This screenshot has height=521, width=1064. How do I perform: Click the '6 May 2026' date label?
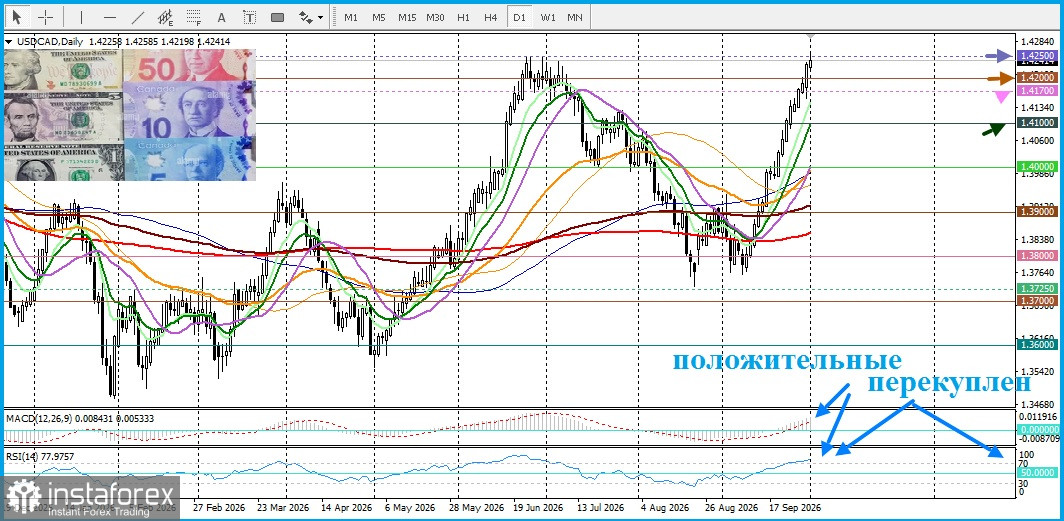[409, 507]
